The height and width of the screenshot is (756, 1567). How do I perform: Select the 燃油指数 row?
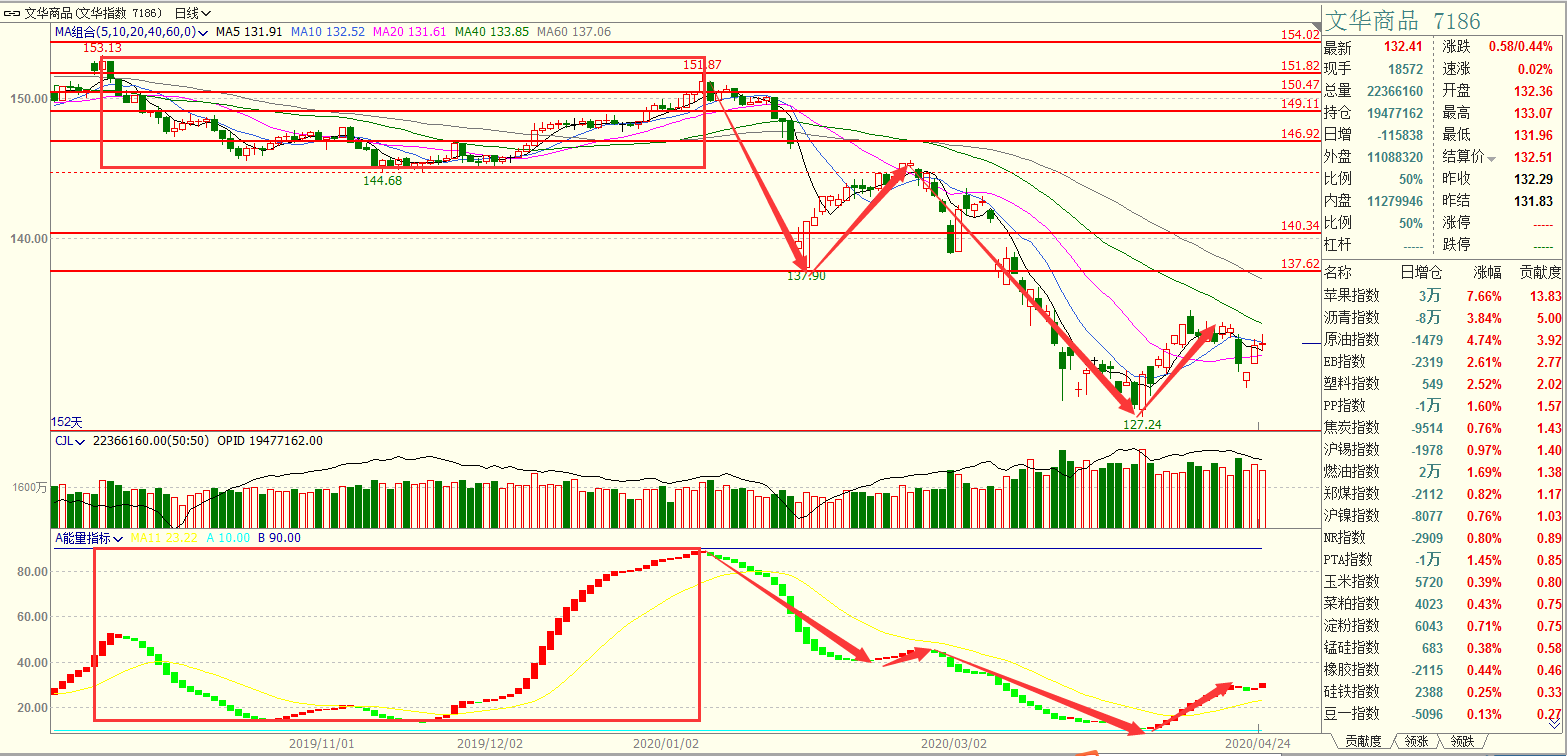click(x=1443, y=472)
